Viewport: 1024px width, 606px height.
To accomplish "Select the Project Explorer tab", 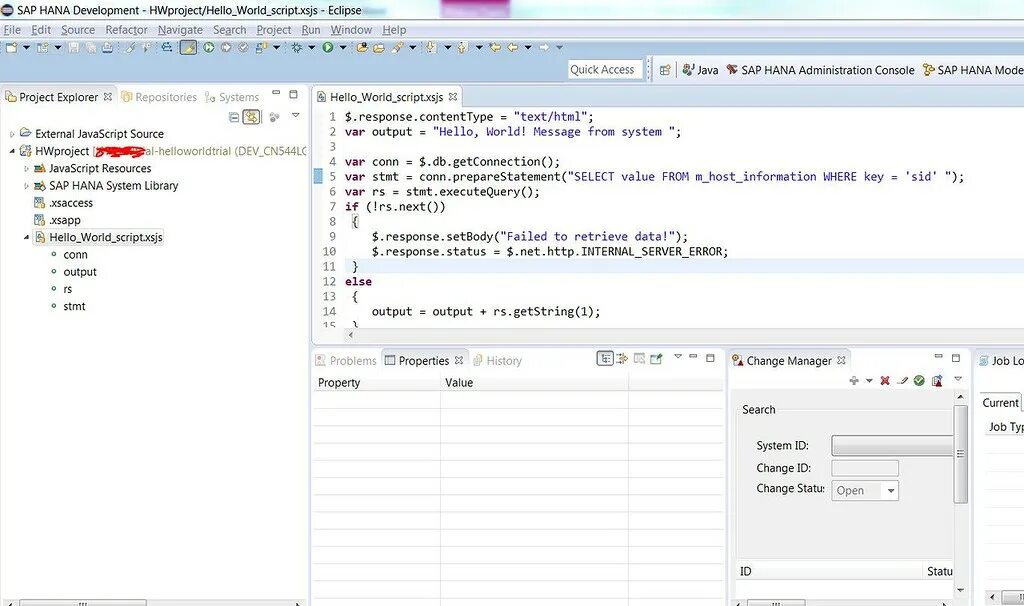I will [x=58, y=97].
